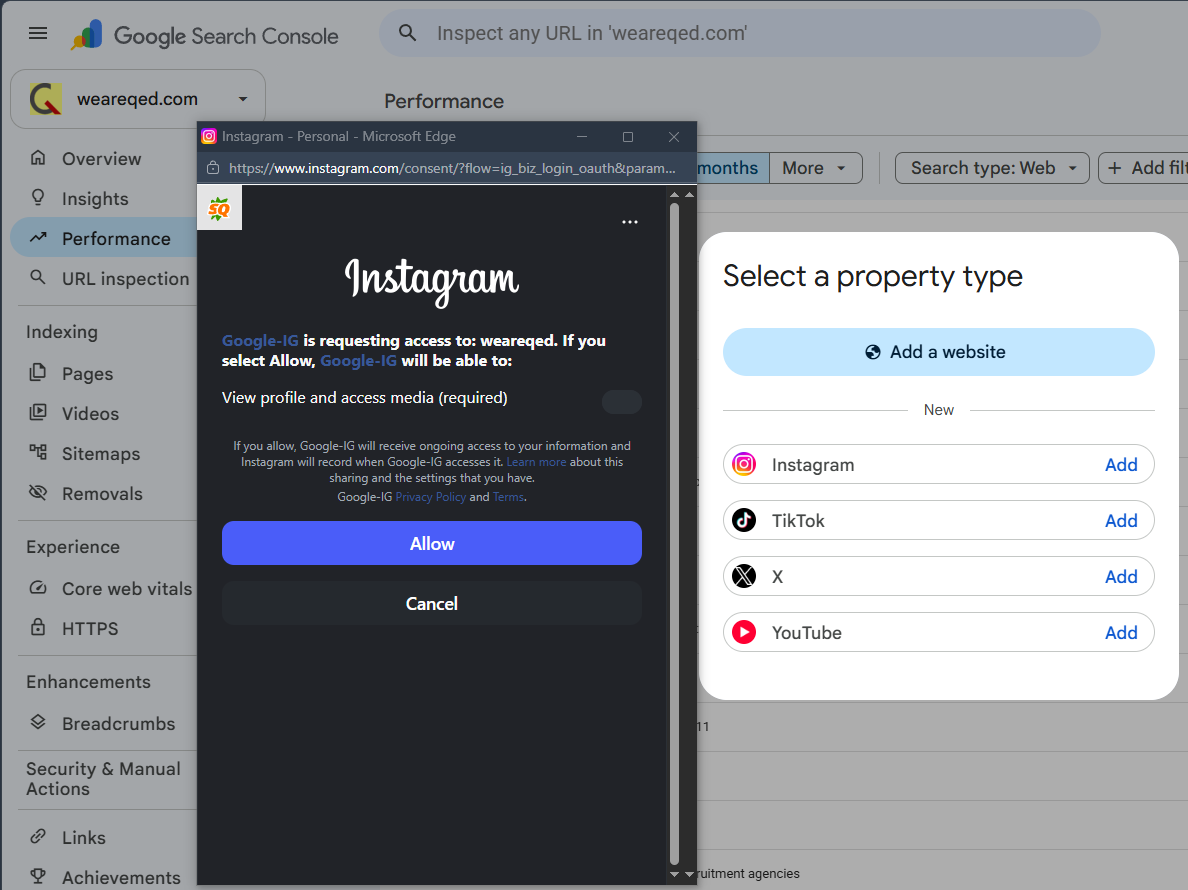Click the Pages document icon
1188x890 pixels.
coord(38,373)
